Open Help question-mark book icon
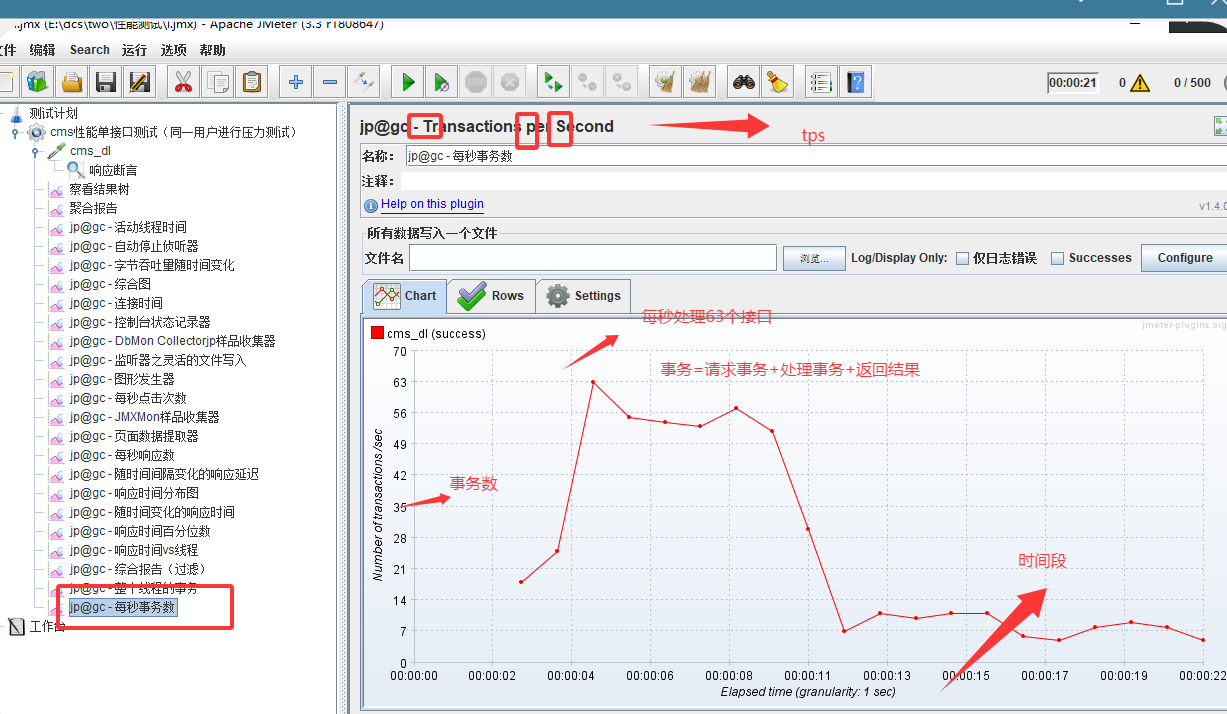1227x714 pixels. click(855, 82)
